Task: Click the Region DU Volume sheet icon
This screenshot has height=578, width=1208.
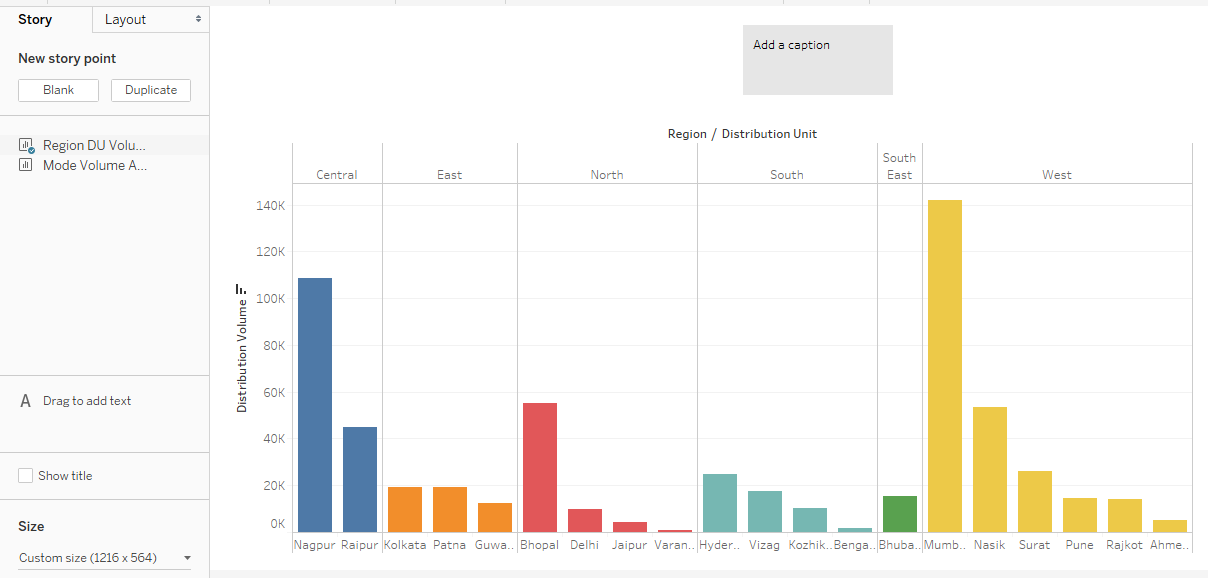Action: 27,145
